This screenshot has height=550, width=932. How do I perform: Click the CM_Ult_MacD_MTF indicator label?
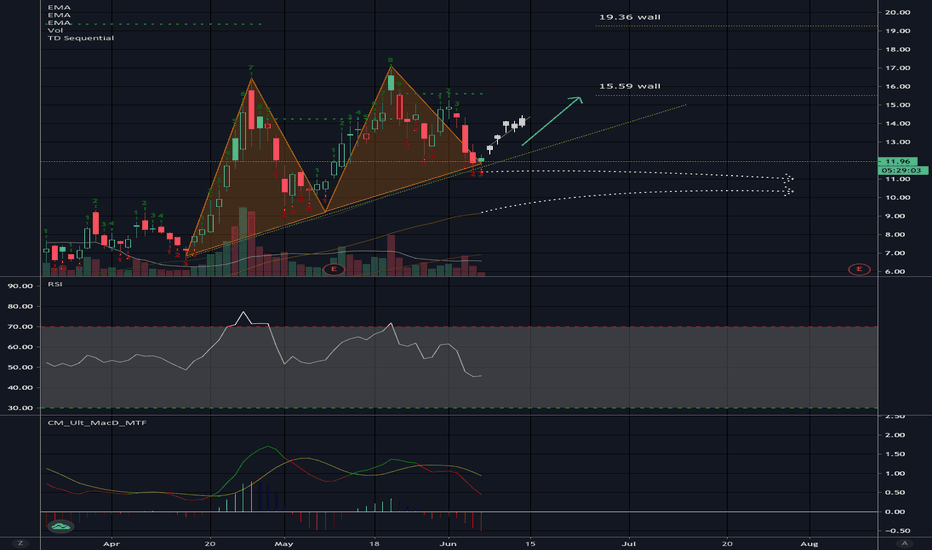pos(97,423)
